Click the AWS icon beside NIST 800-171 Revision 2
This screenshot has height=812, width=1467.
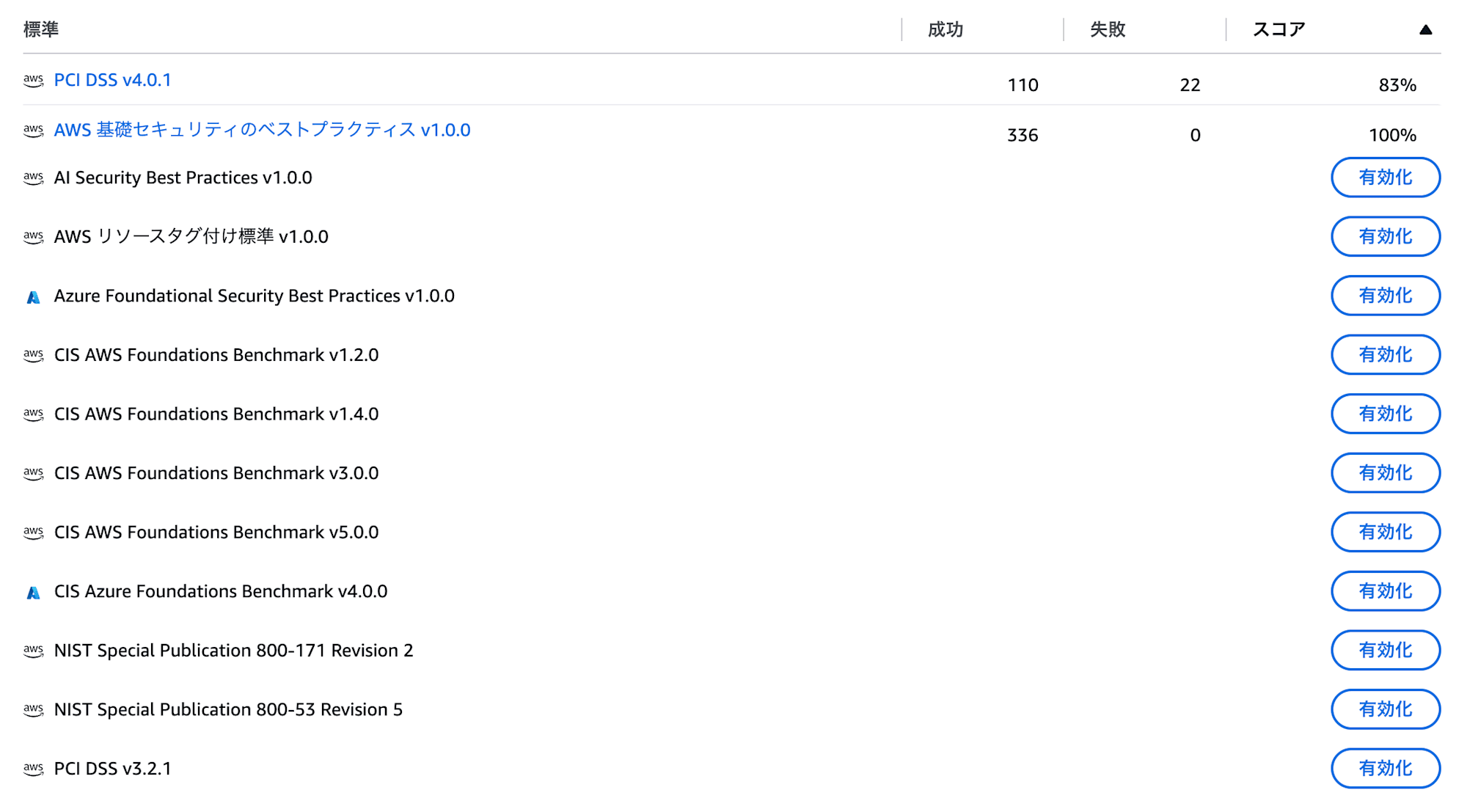[33, 651]
